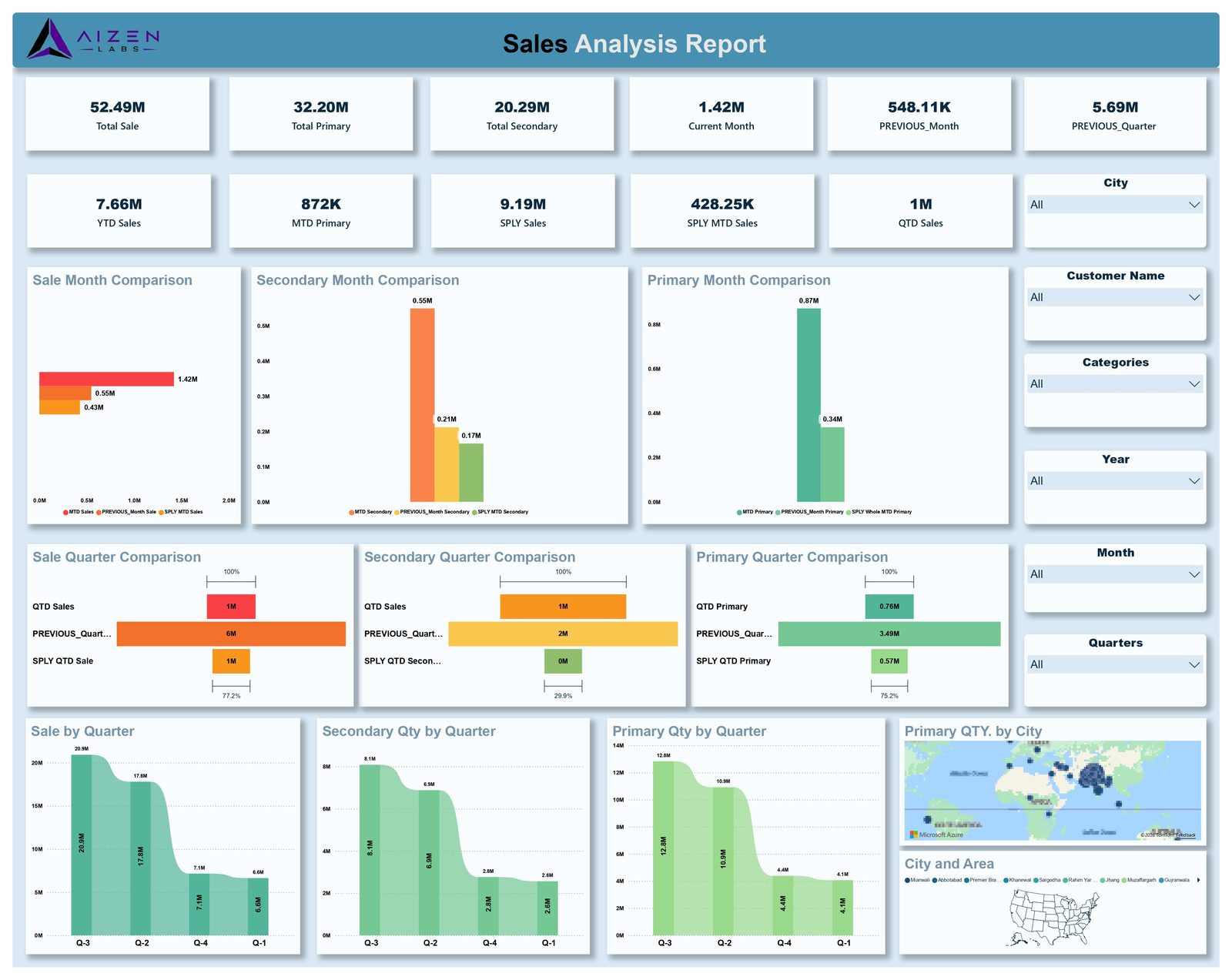Click the Feedback link on the map
Image resolution: width=1232 pixels, height=980 pixels.
point(1186,835)
